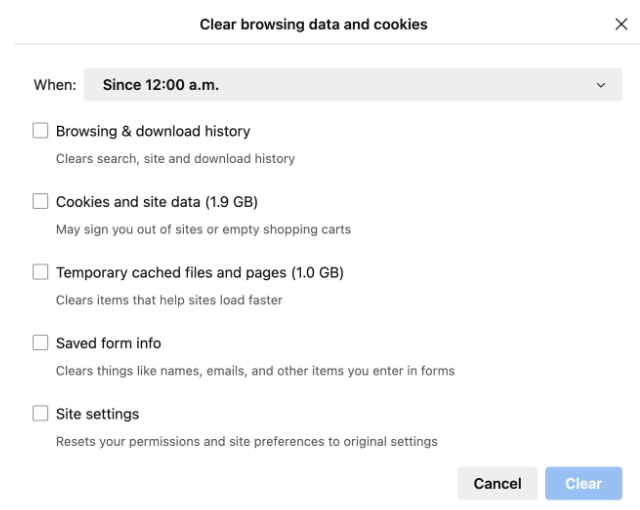Screen dimensions: 640x510
Task: Click the 'When:' label
Action: 55,86
